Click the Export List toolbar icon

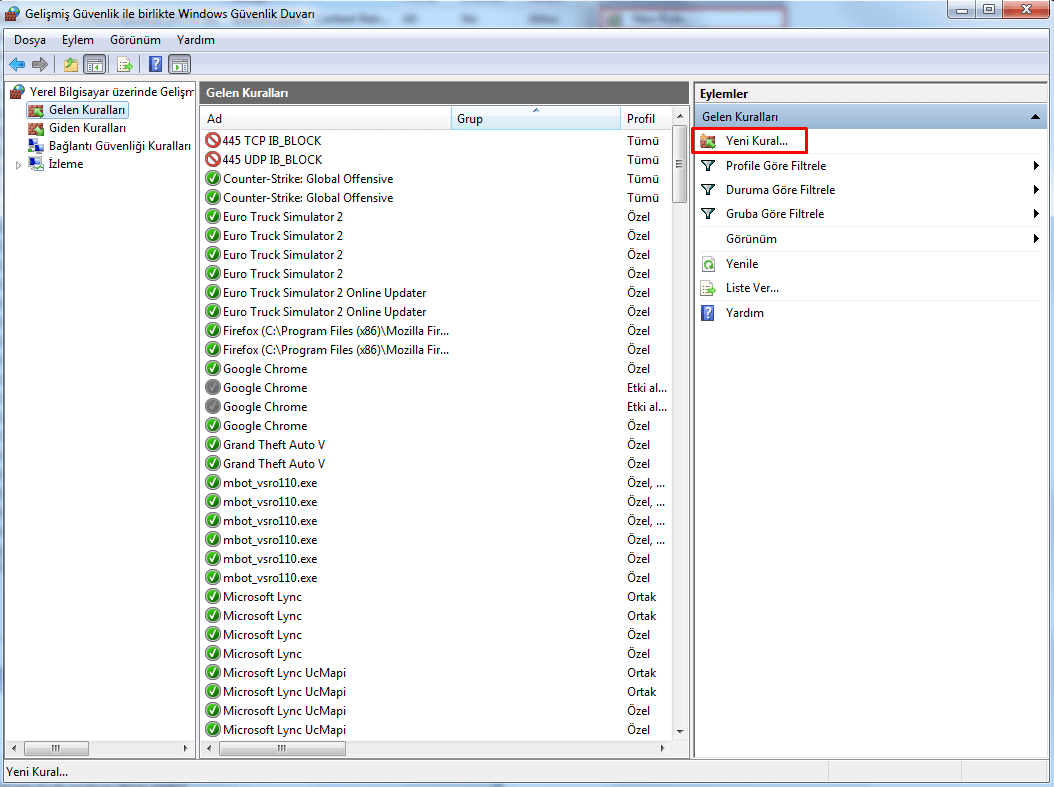(125, 65)
